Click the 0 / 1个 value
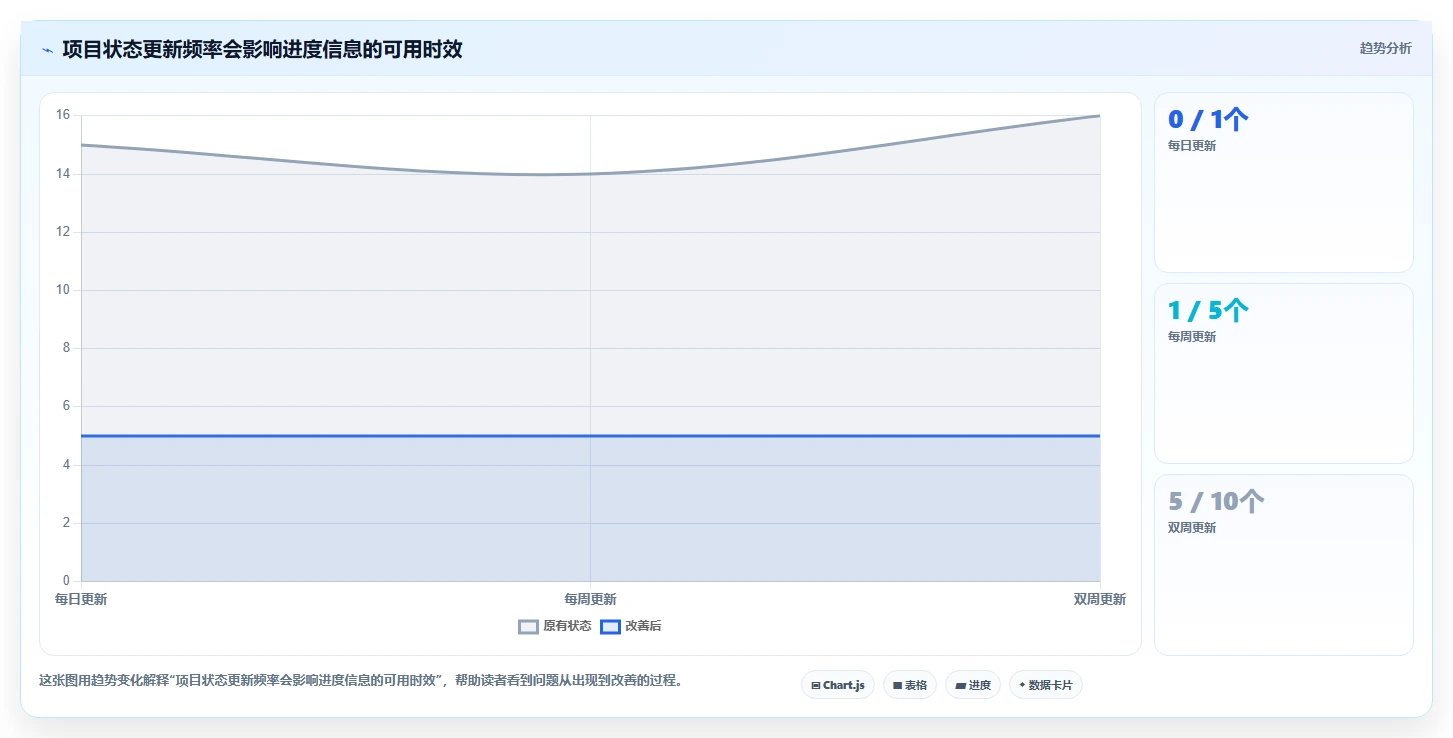Viewport: 1453px width, 738px height. pyautogui.click(x=1208, y=120)
